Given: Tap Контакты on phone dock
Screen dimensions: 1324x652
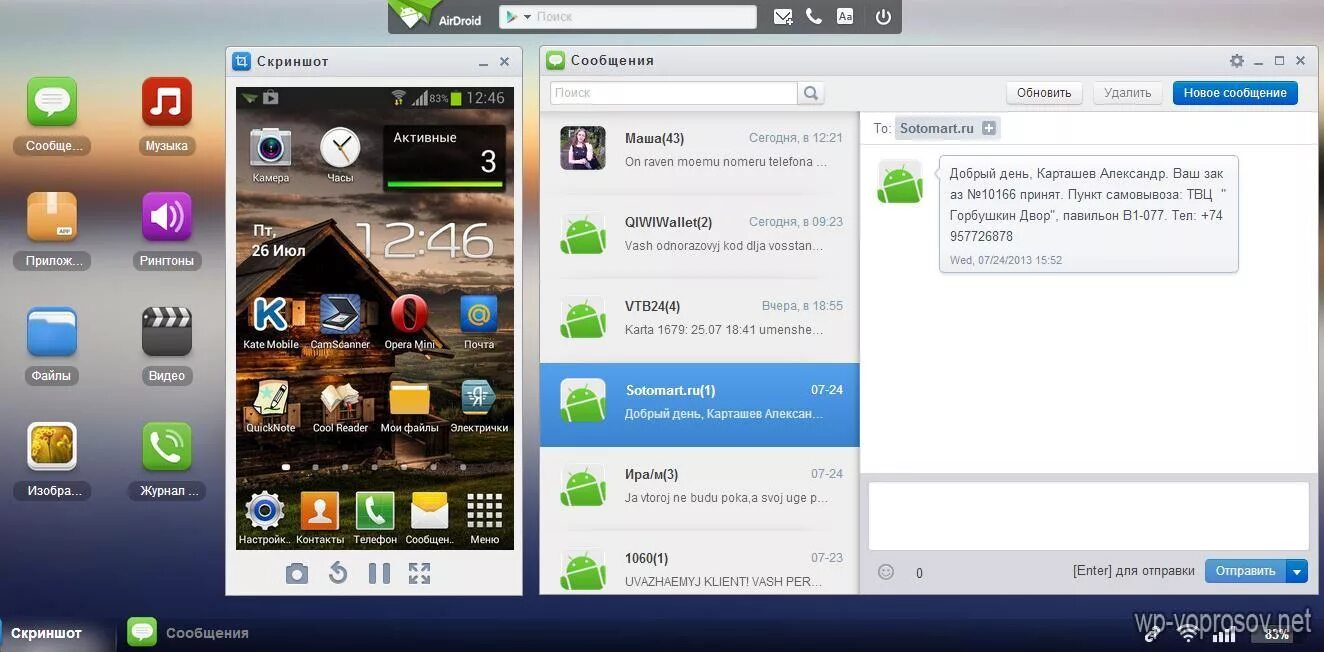Looking at the screenshot, I should coord(320,518).
